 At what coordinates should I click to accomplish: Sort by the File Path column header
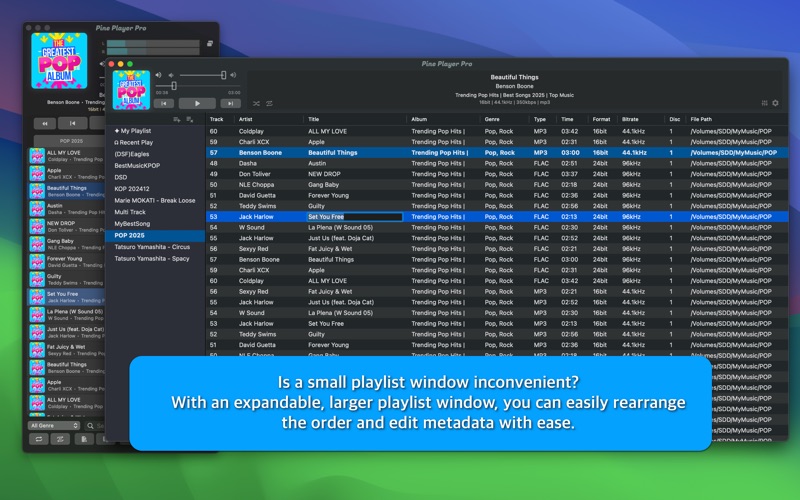[x=701, y=119]
